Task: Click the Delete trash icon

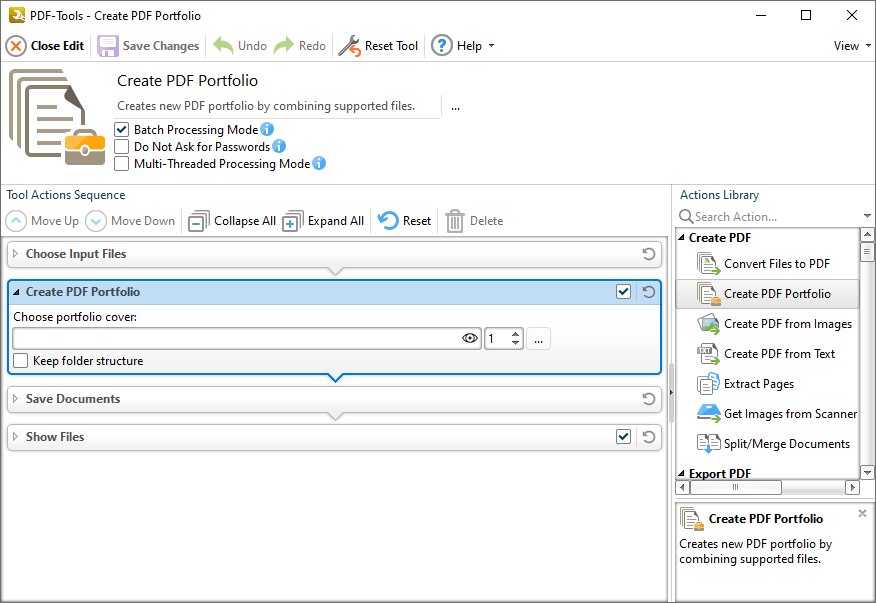Action: point(455,221)
